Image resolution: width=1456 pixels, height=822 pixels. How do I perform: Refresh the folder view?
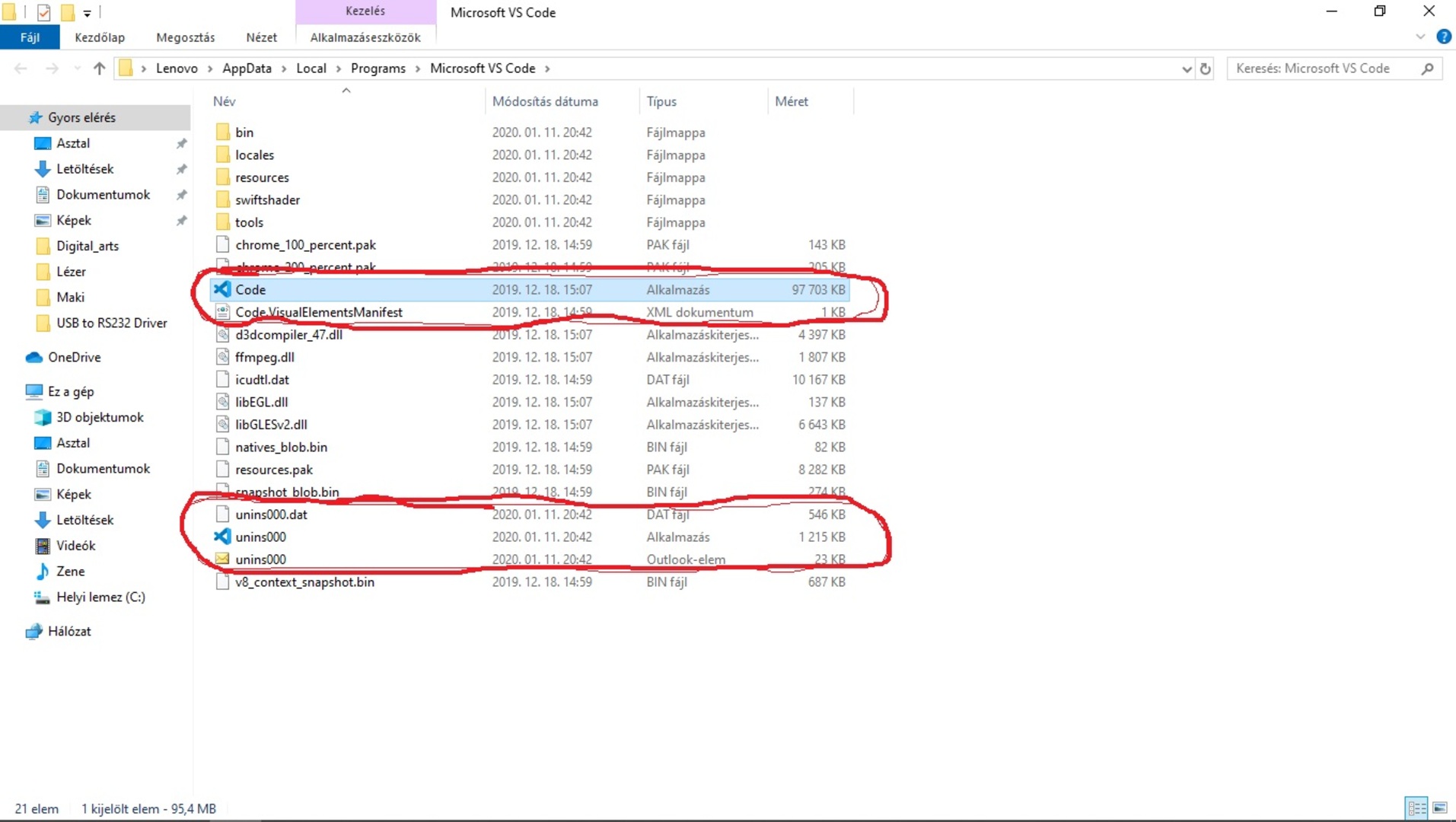coord(1205,68)
